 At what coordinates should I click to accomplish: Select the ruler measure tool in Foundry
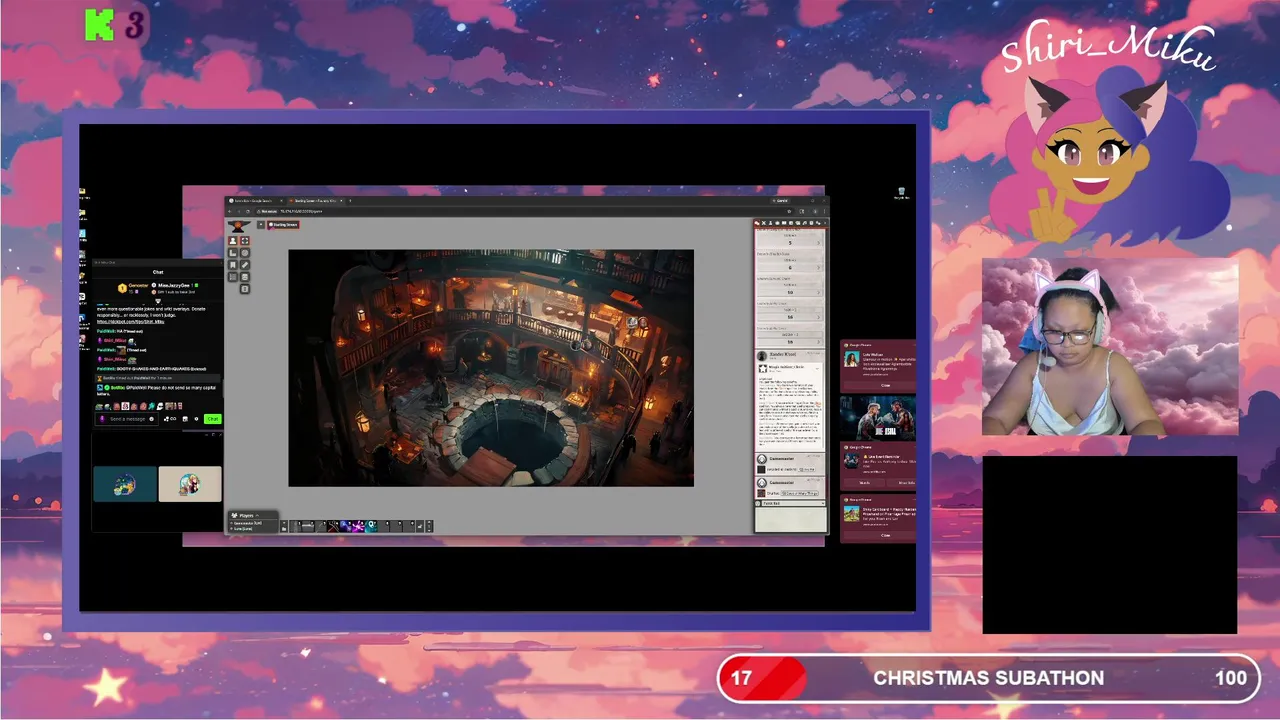point(245,265)
